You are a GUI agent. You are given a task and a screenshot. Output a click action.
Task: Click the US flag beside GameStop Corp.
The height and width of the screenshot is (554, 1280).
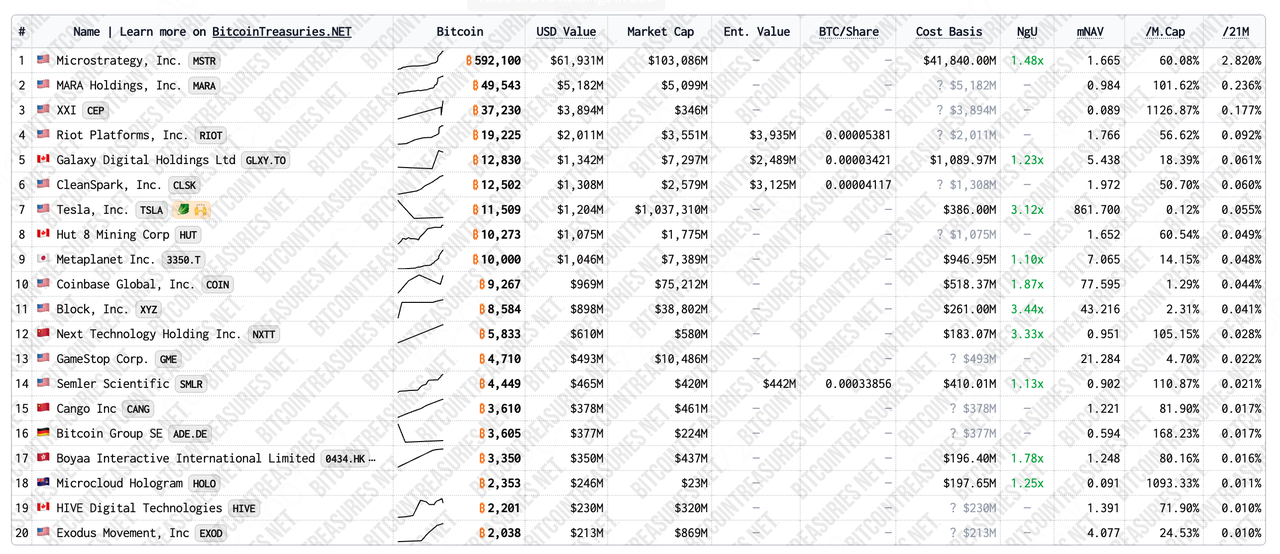point(43,359)
